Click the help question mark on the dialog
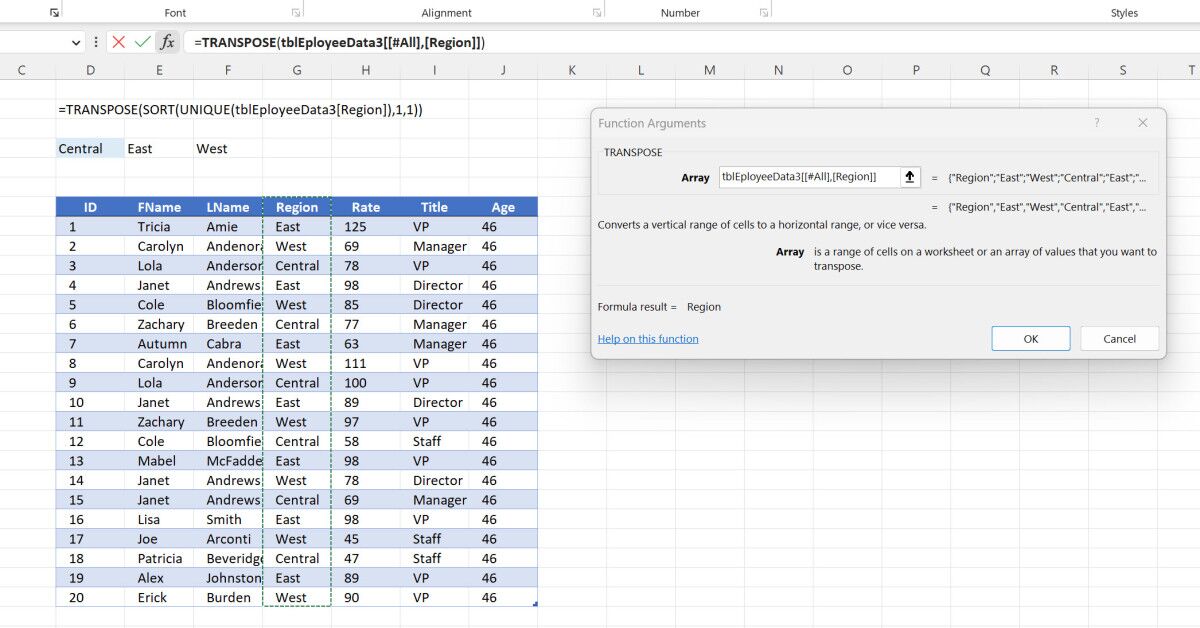Image resolution: width=1200 pixels, height=628 pixels. (x=1097, y=122)
